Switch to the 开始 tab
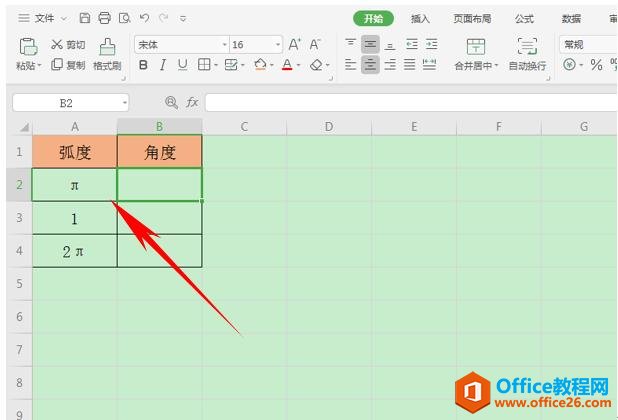Screen dimensions: 618x420 pos(373,19)
